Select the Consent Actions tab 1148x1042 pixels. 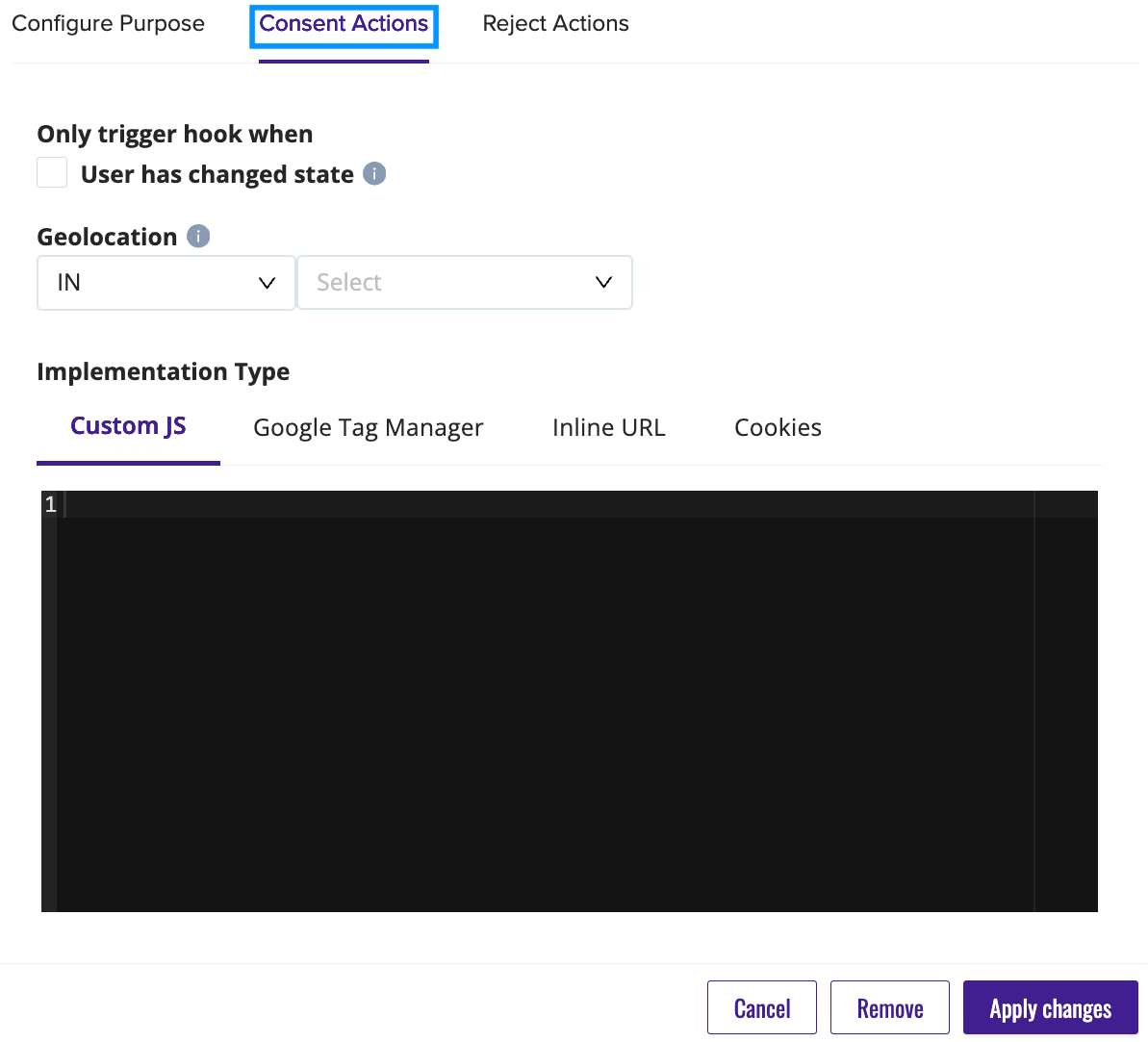pyautogui.click(x=344, y=24)
